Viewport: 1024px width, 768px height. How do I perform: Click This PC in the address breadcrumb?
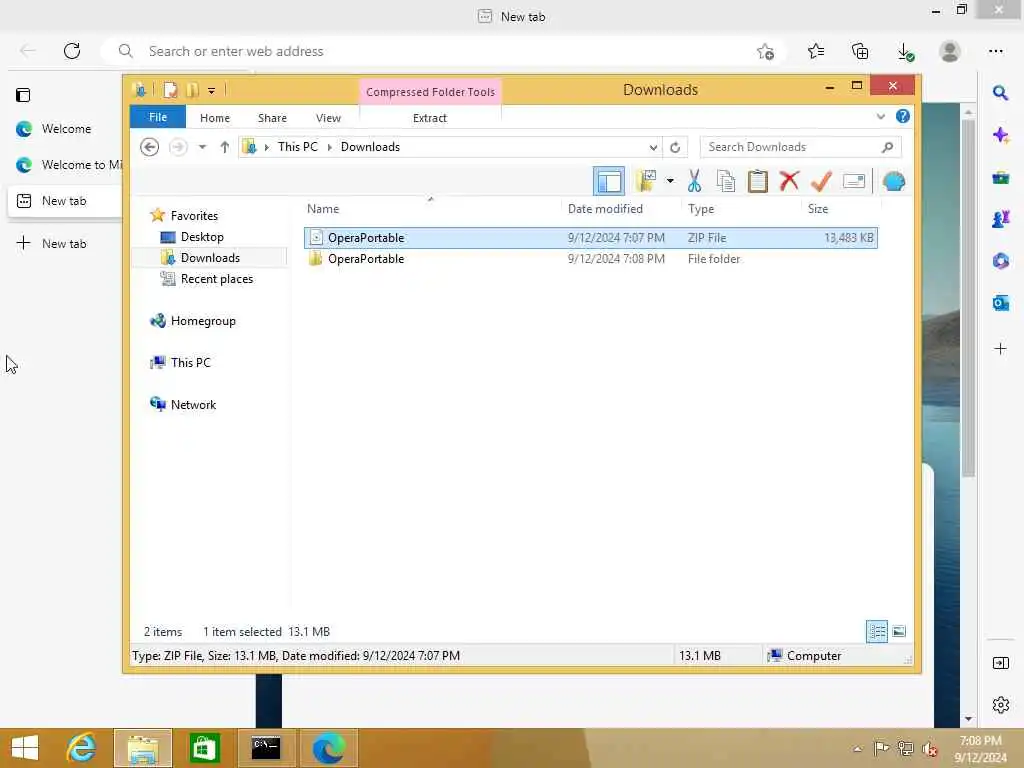click(x=298, y=147)
